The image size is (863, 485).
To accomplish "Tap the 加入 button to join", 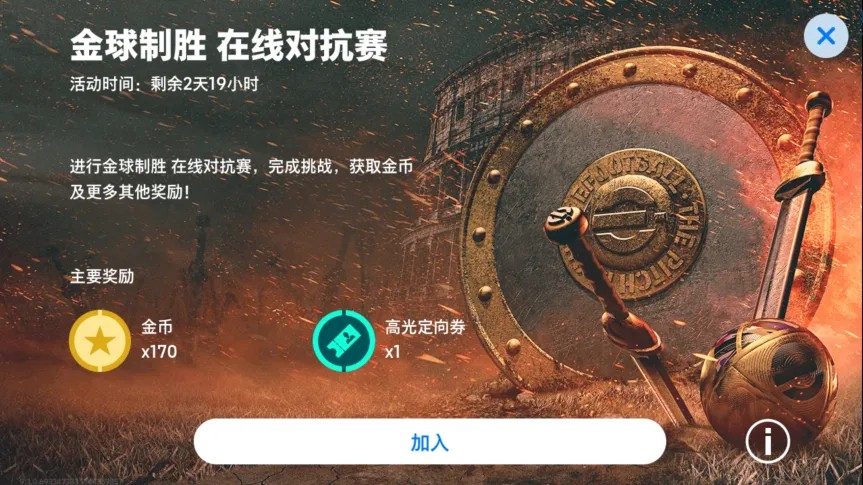I will (x=430, y=442).
